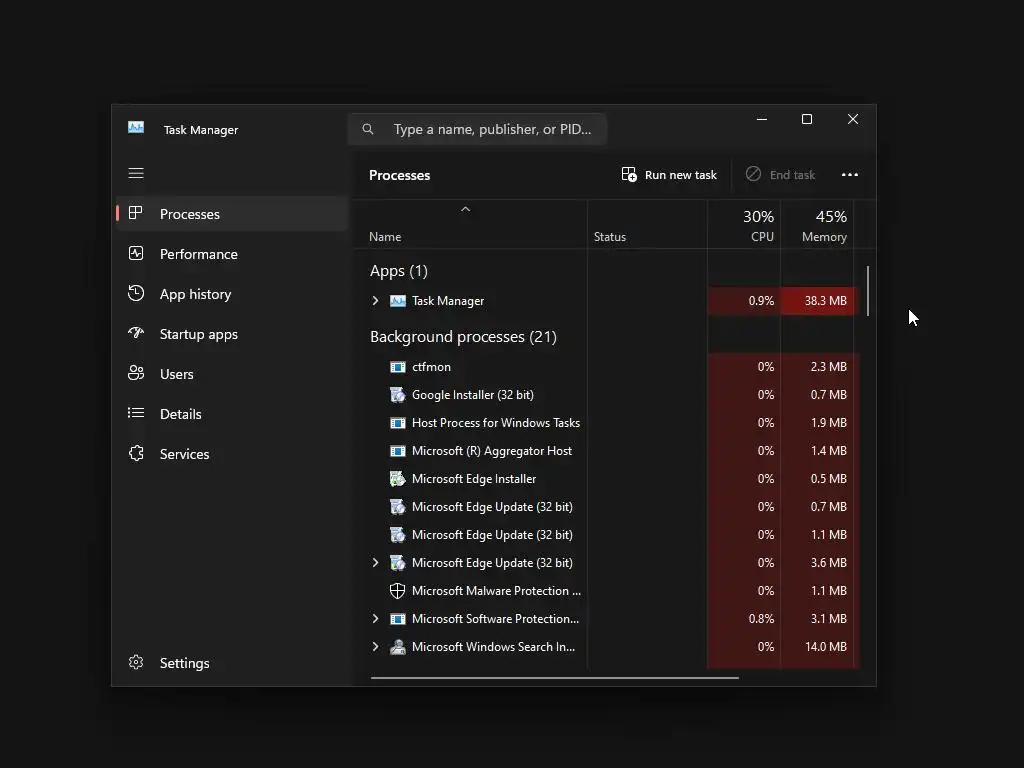Click the Microsoft Malware Protection shield icon
1024x768 pixels.
pos(398,591)
